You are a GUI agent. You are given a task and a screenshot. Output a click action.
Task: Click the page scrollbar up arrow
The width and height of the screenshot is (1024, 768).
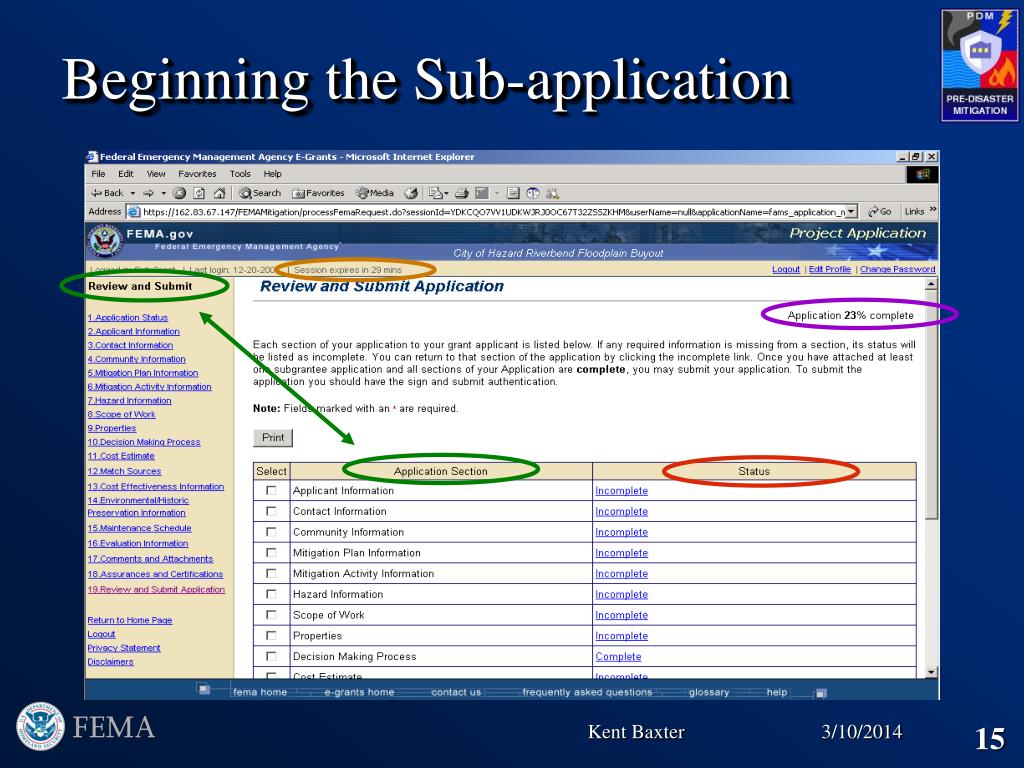tap(931, 284)
